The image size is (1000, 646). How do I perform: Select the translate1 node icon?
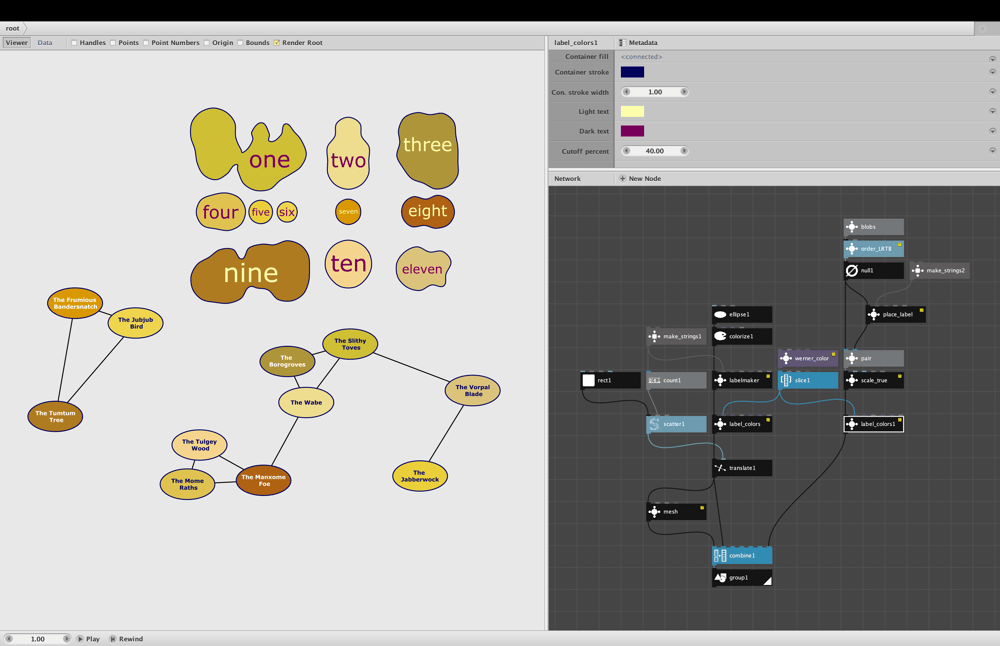pyautogui.click(x=720, y=468)
